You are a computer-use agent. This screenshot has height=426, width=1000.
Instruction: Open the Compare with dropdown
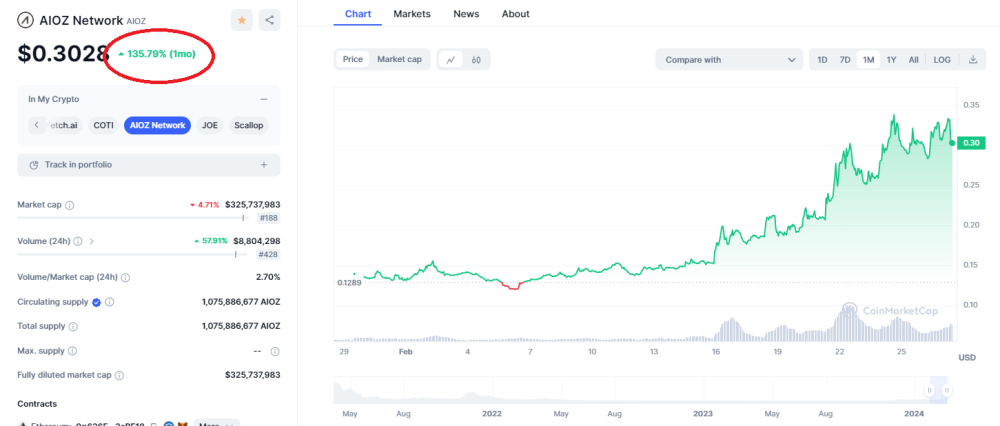point(729,60)
